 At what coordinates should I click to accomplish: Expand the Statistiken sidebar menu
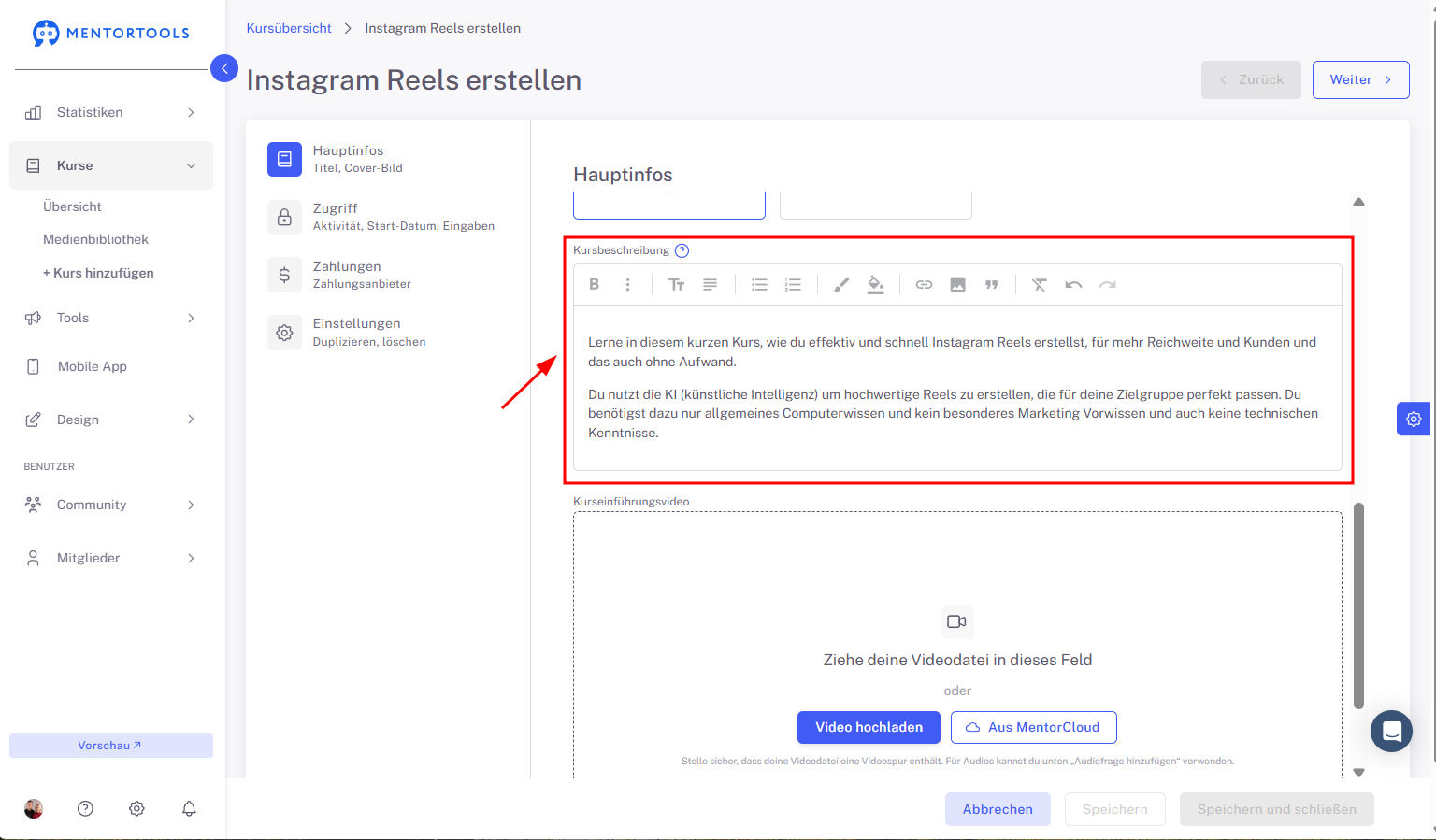pyautogui.click(x=111, y=112)
